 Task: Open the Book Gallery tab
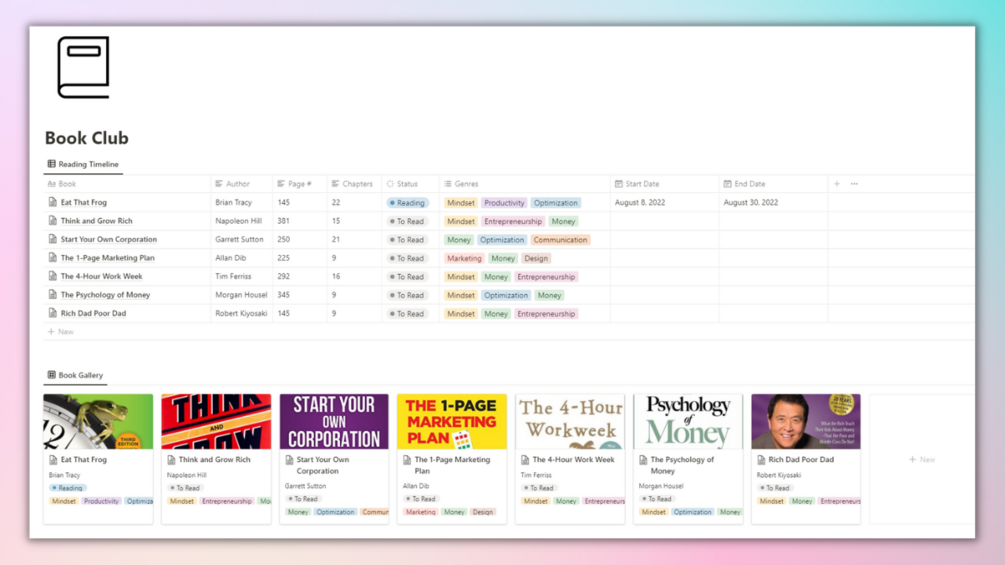tap(75, 375)
